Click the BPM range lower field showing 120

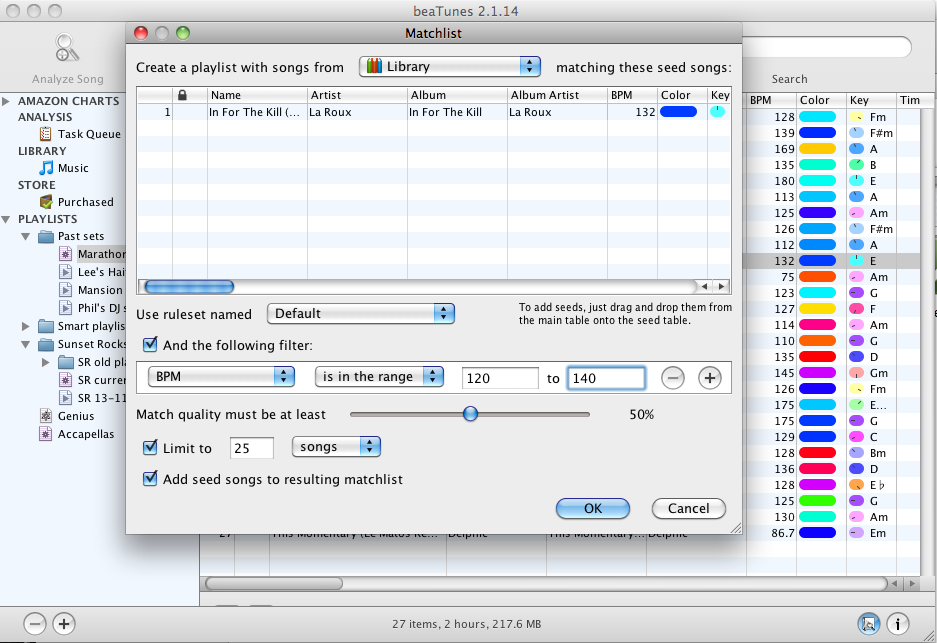(500, 378)
